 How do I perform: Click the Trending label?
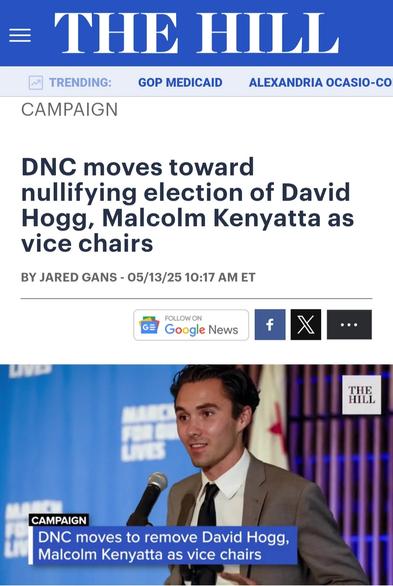[80, 82]
